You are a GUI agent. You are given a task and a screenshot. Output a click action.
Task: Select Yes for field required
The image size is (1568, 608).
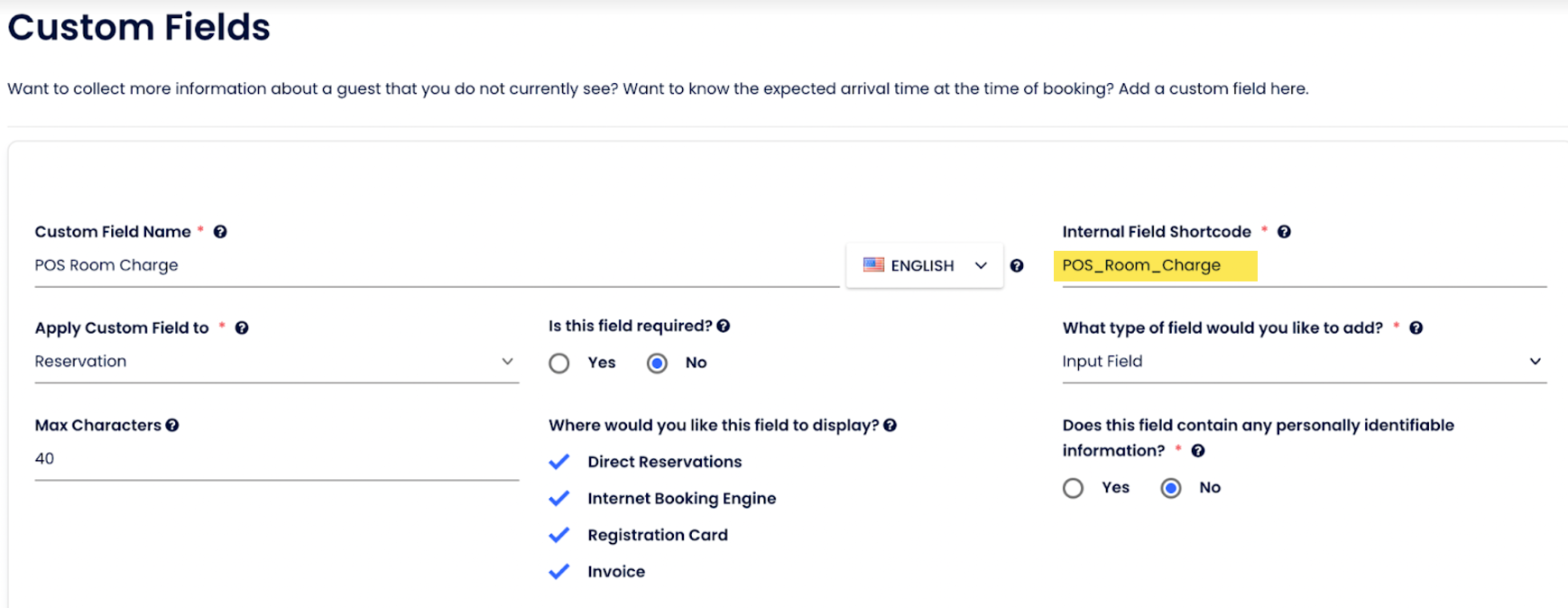point(559,364)
